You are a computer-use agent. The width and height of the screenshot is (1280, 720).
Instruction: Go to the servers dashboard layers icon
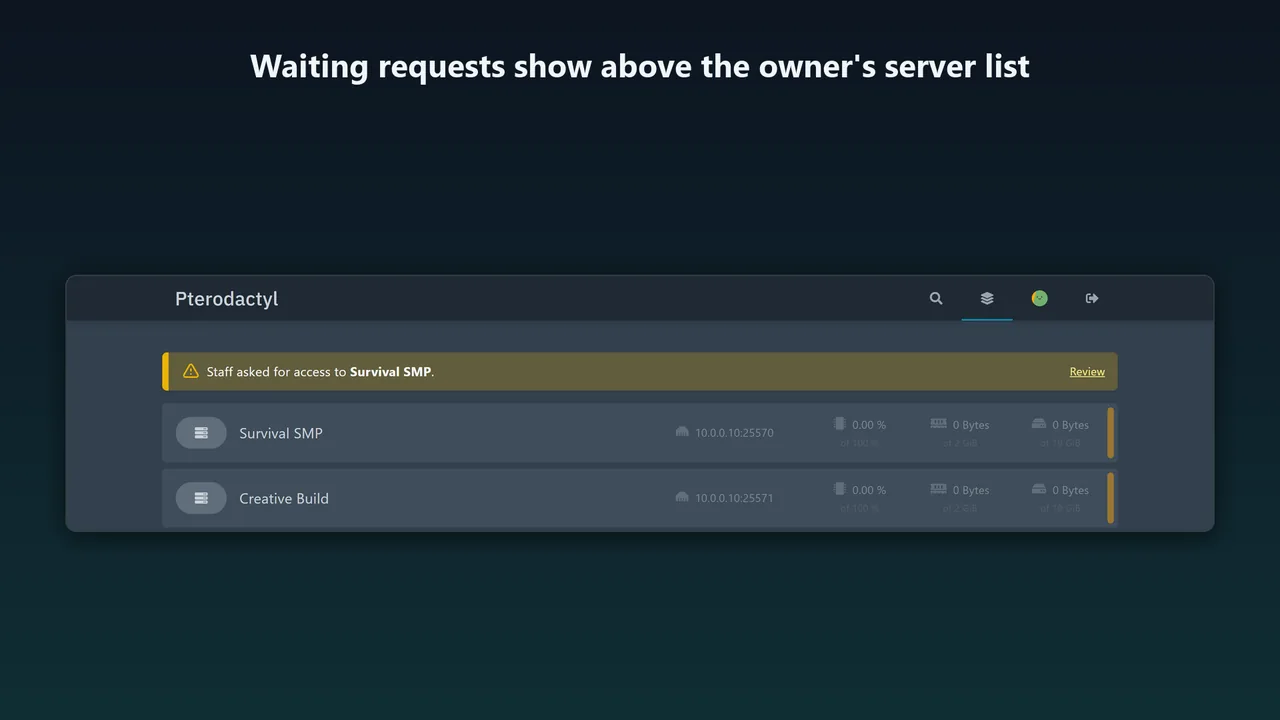pos(987,298)
